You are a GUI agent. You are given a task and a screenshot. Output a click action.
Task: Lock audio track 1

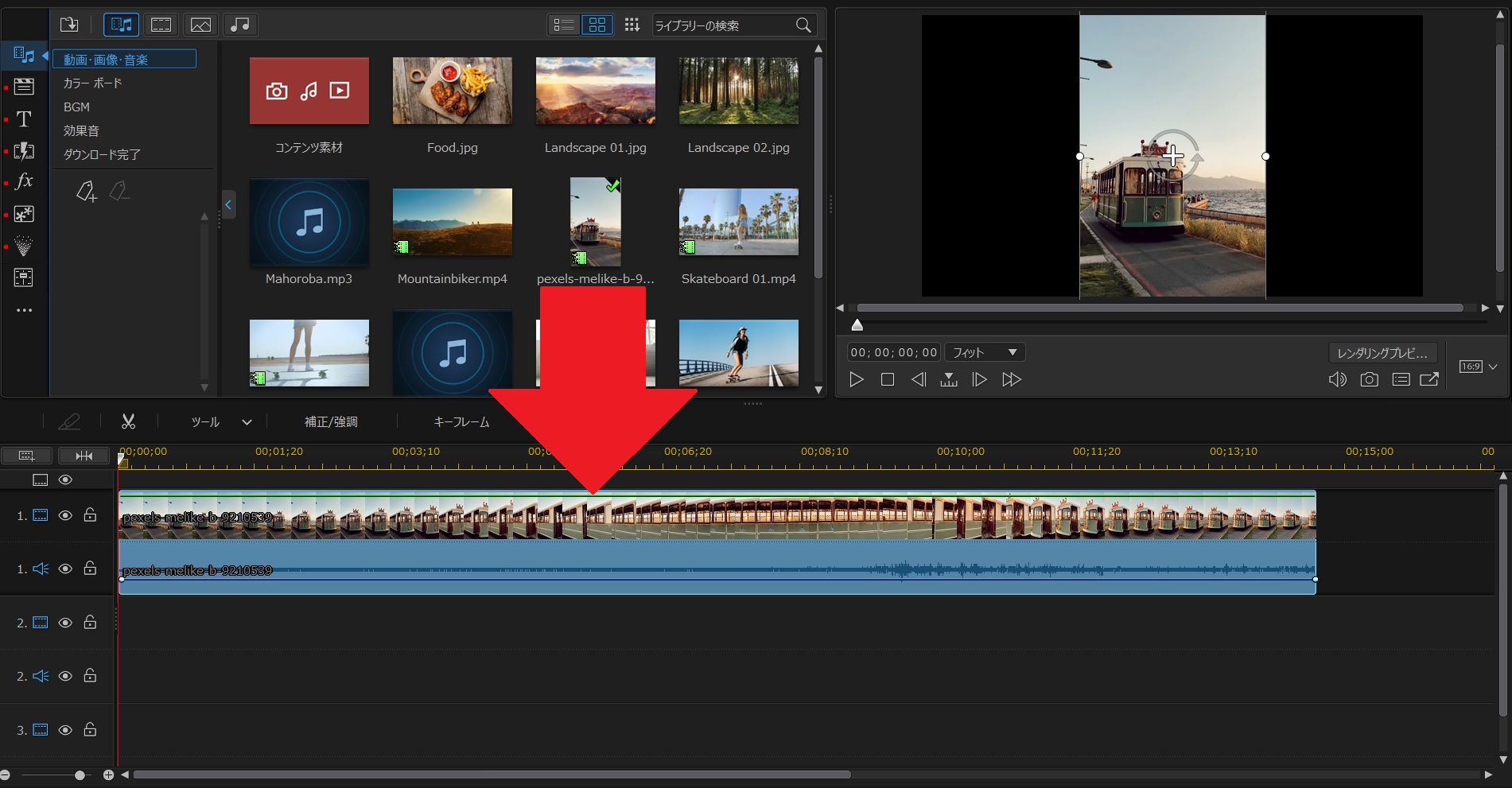coord(90,568)
